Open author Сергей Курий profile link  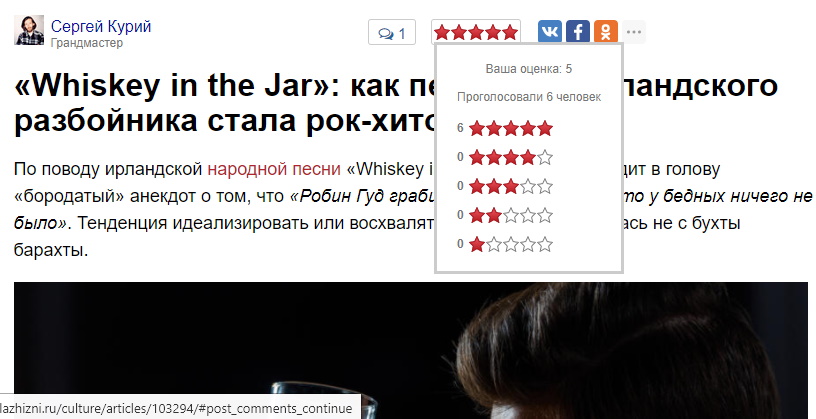tap(101, 26)
